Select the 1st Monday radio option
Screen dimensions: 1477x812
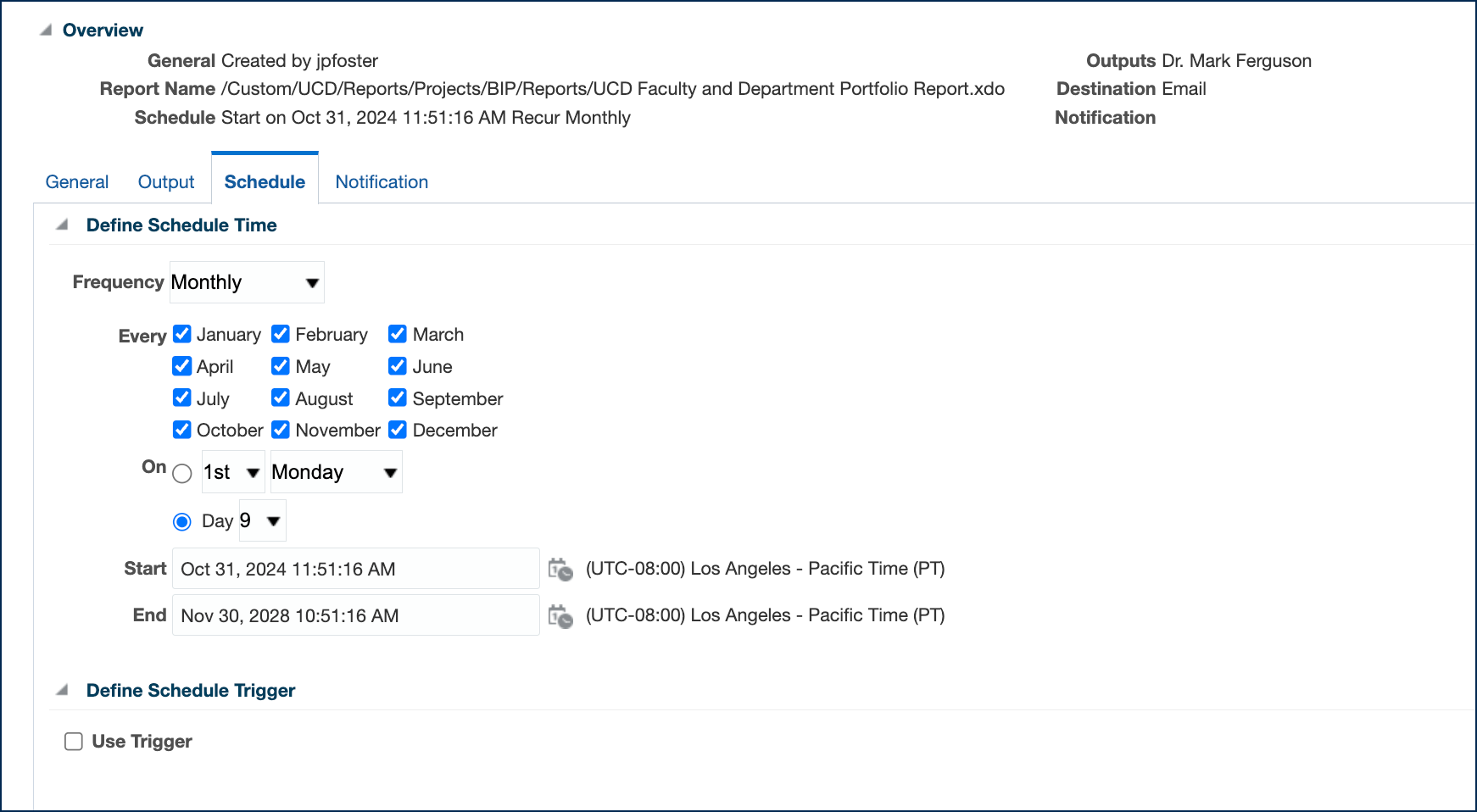point(182,474)
